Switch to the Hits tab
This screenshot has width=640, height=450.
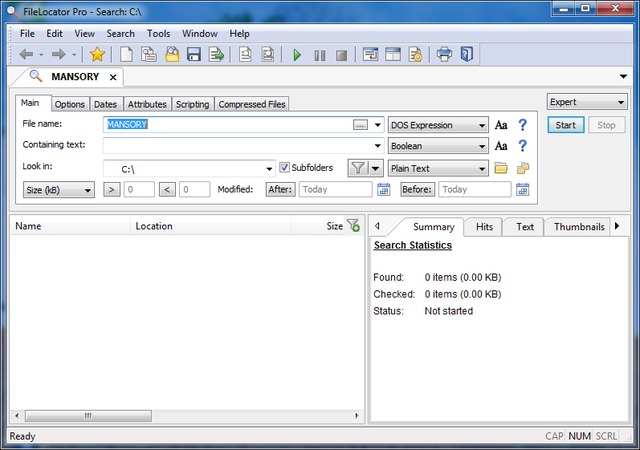(484, 227)
